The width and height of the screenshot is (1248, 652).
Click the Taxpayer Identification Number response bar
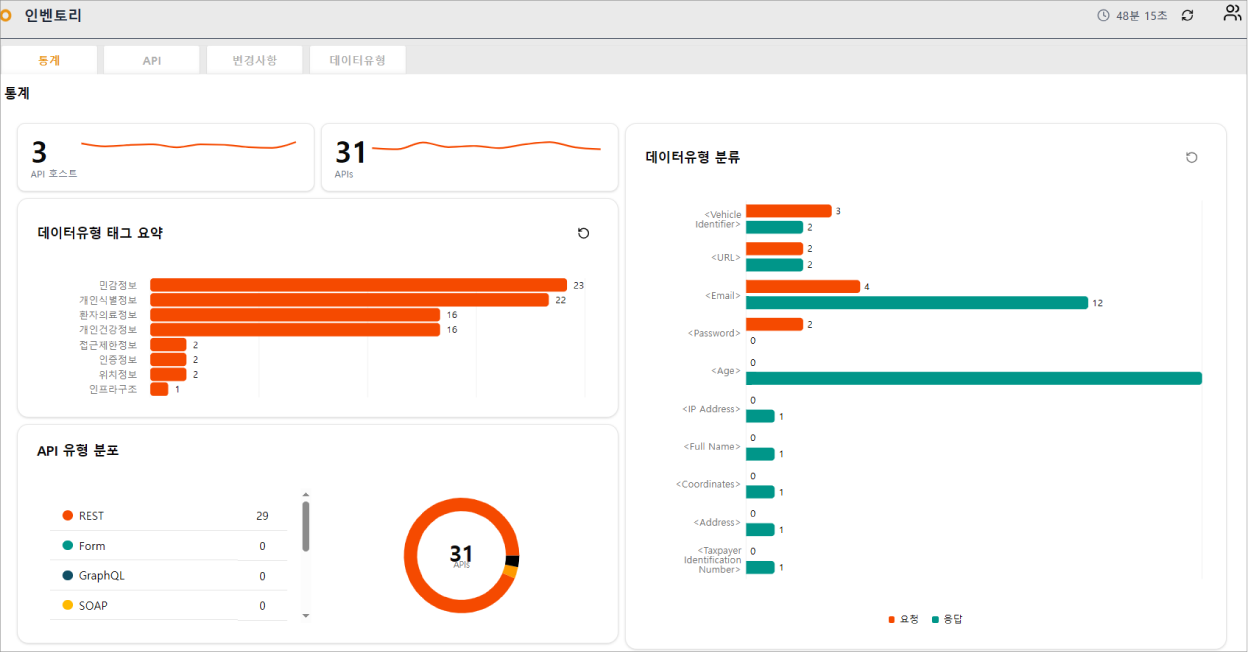[x=760, y=568]
